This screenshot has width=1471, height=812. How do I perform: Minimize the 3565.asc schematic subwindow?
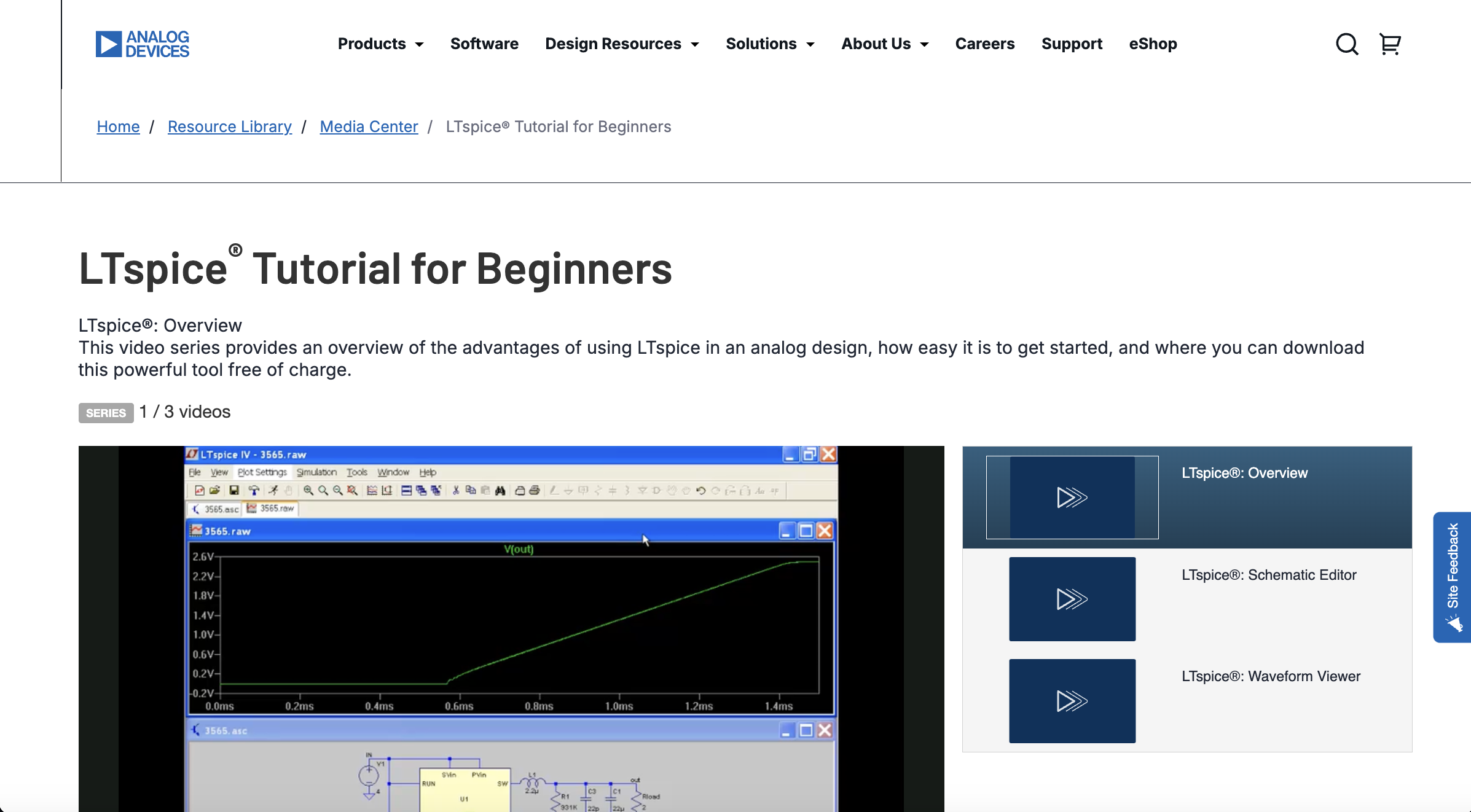pos(787,730)
